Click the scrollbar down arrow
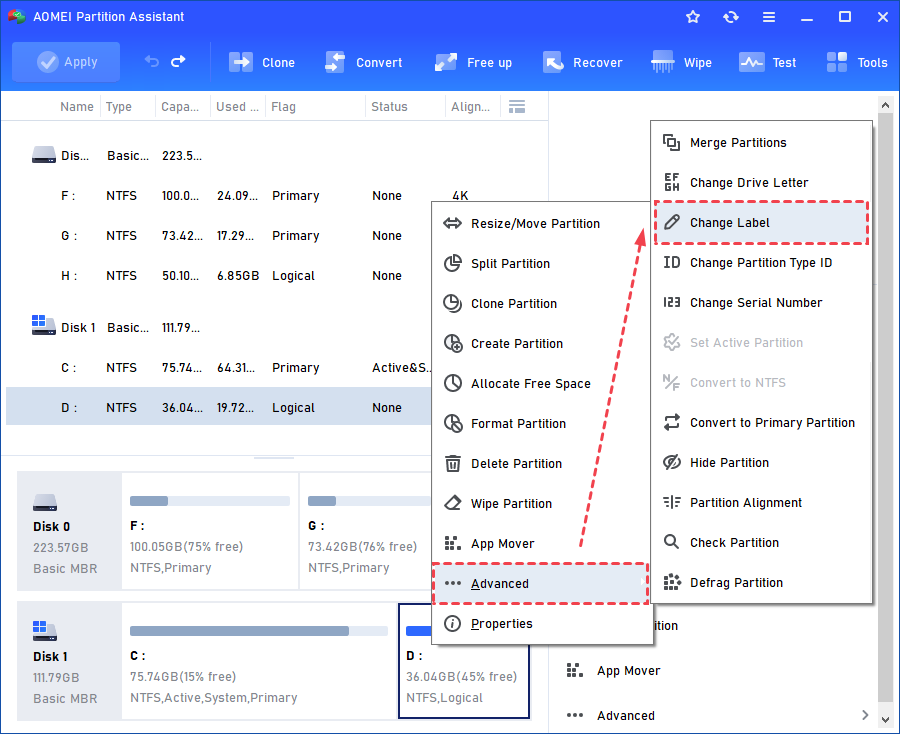Screen dimensions: 900x734 pyautogui.click(x=885, y=719)
